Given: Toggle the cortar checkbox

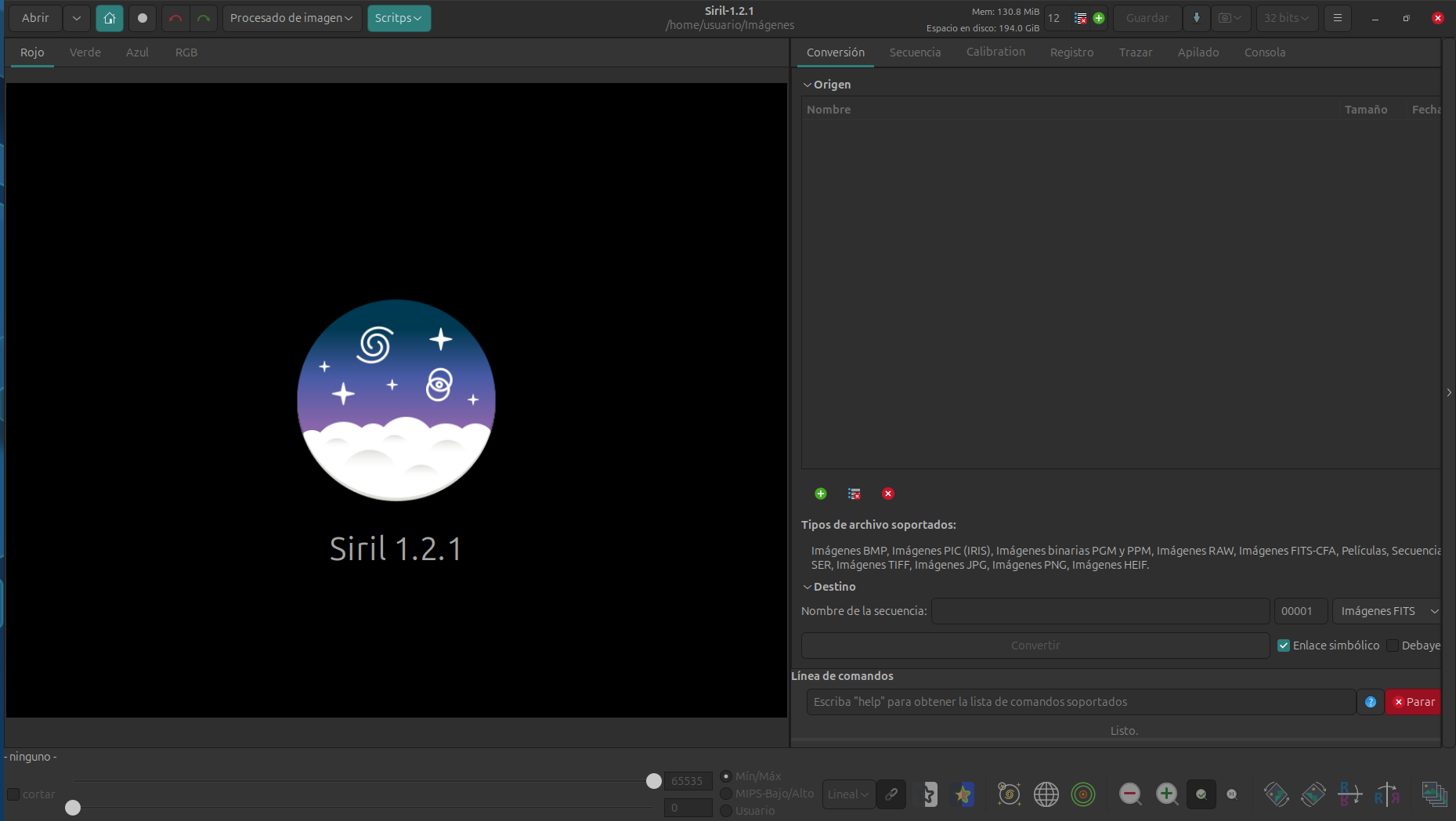Looking at the screenshot, I should click(13, 794).
